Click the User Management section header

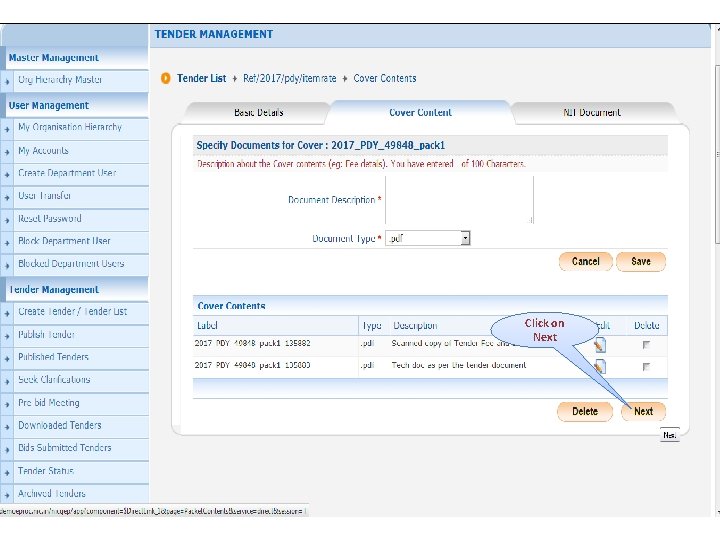coord(49,106)
